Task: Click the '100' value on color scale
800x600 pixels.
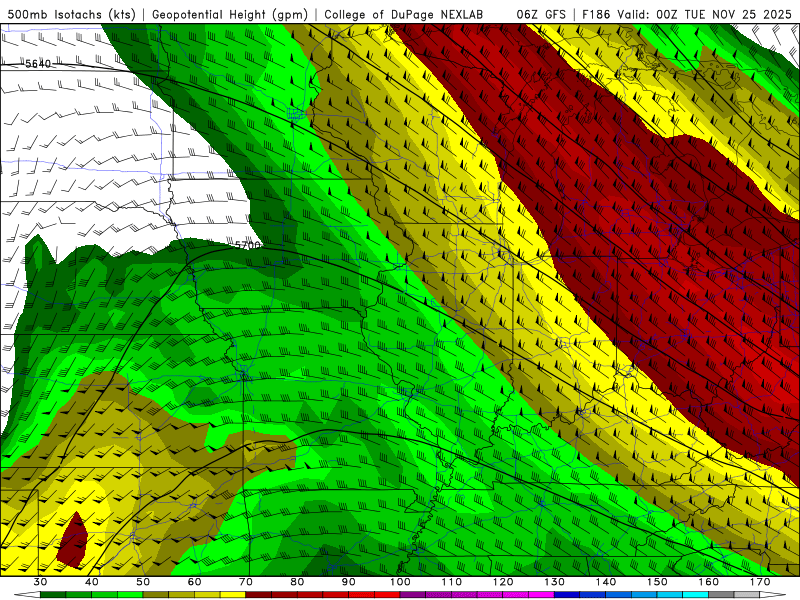Action: [x=401, y=582]
